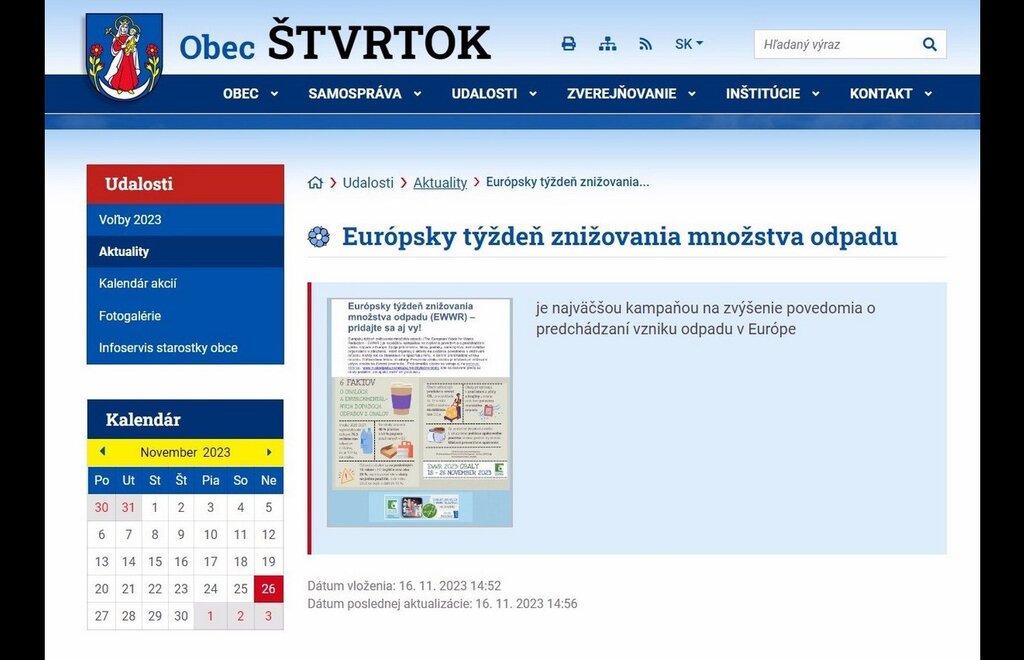Go to previous month in calendar
Screen dimensions: 1024x660
point(102,452)
